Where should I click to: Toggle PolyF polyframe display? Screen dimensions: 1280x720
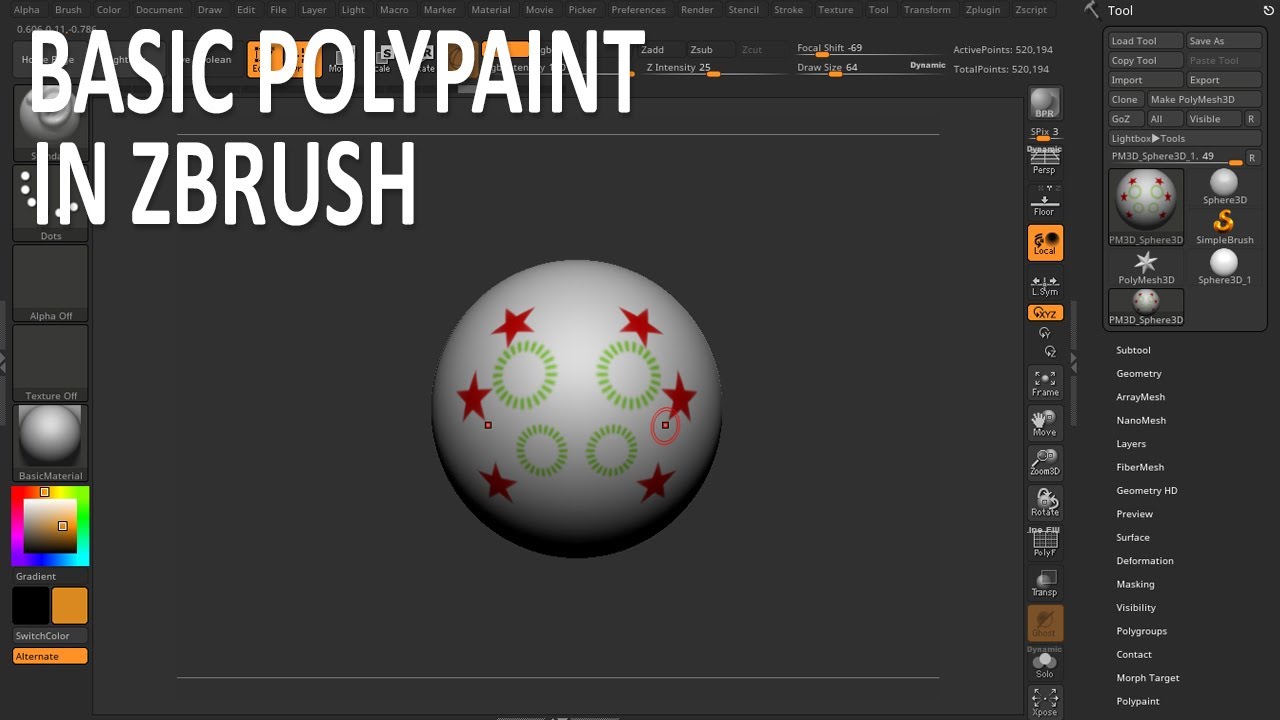pyautogui.click(x=1045, y=542)
